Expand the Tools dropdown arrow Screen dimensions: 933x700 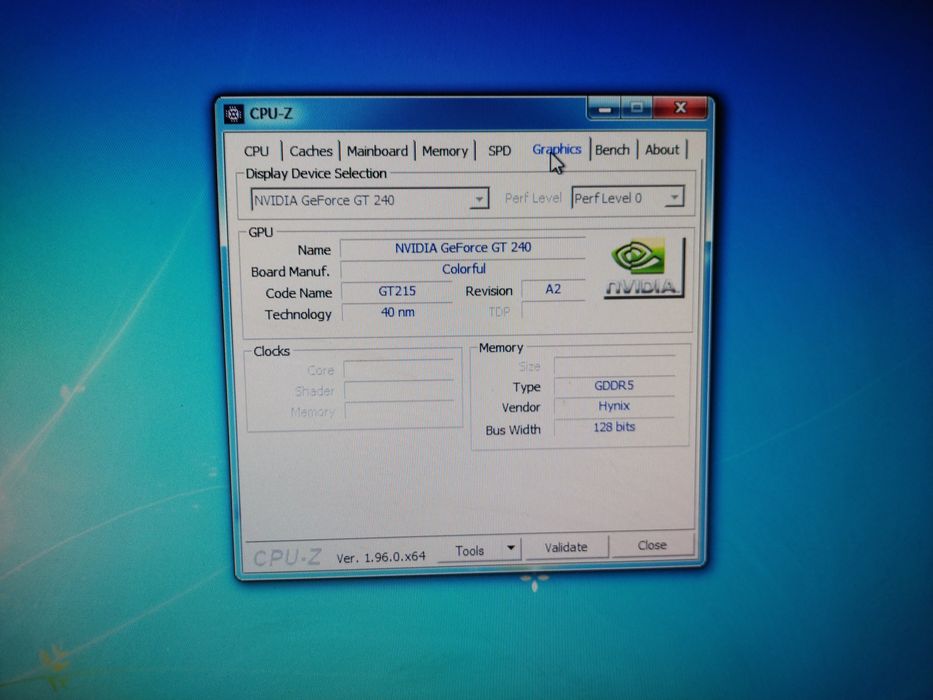point(511,548)
